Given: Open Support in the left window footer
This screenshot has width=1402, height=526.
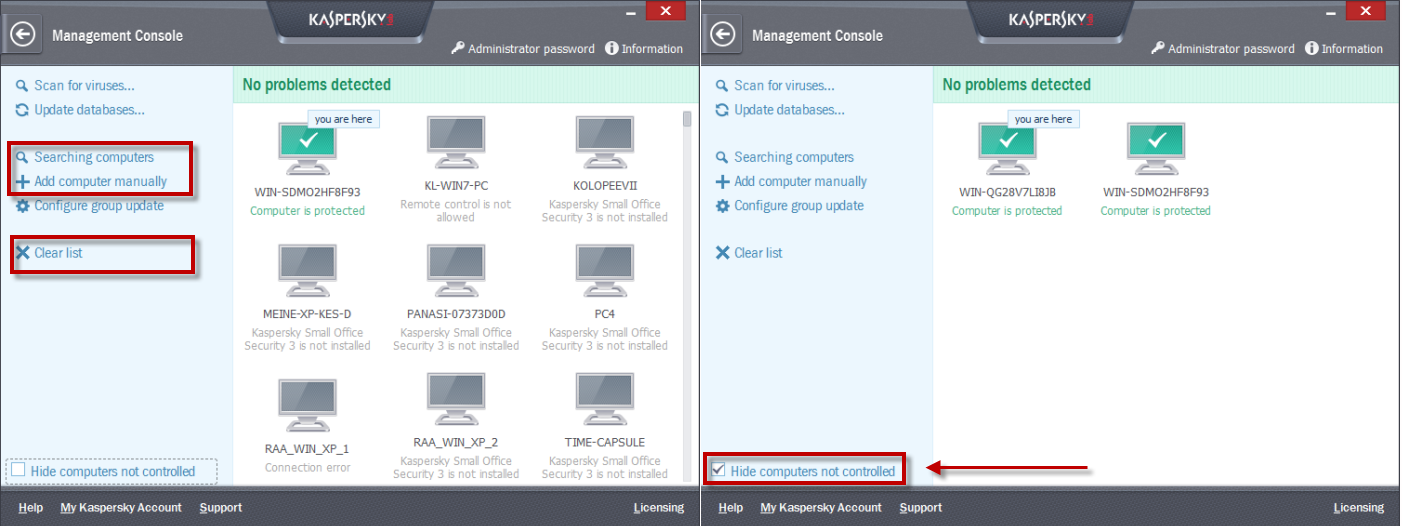Looking at the screenshot, I should (220, 508).
